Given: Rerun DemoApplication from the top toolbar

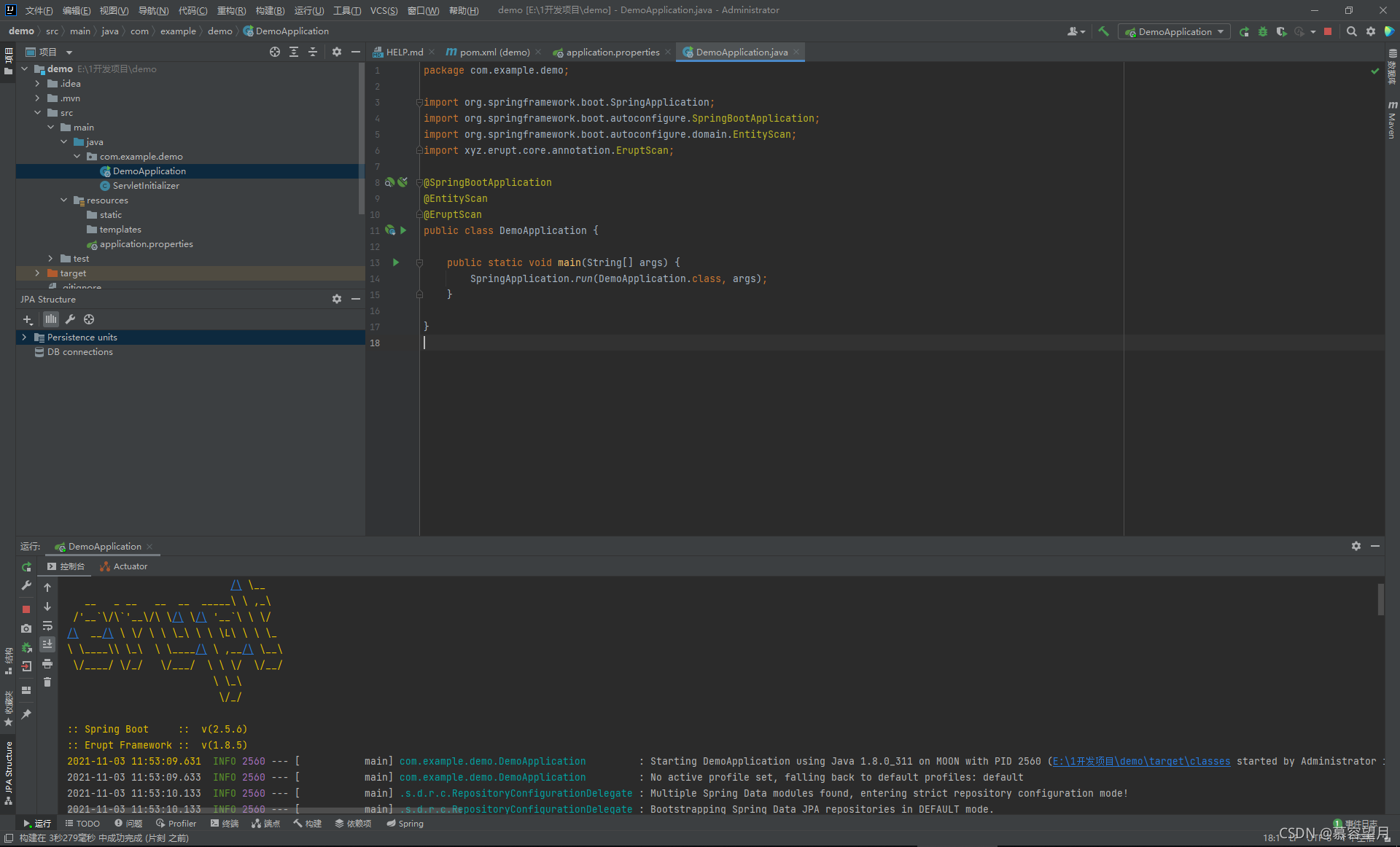Looking at the screenshot, I should (1244, 31).
